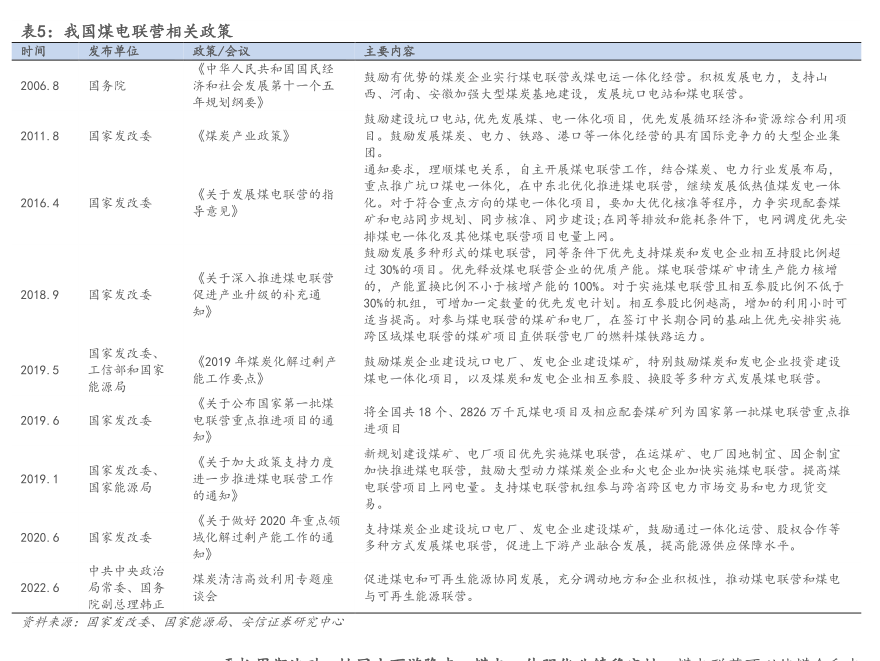880x661 pixels.
Task: Click the 2022.6 date cell
Action: point(40,587)
